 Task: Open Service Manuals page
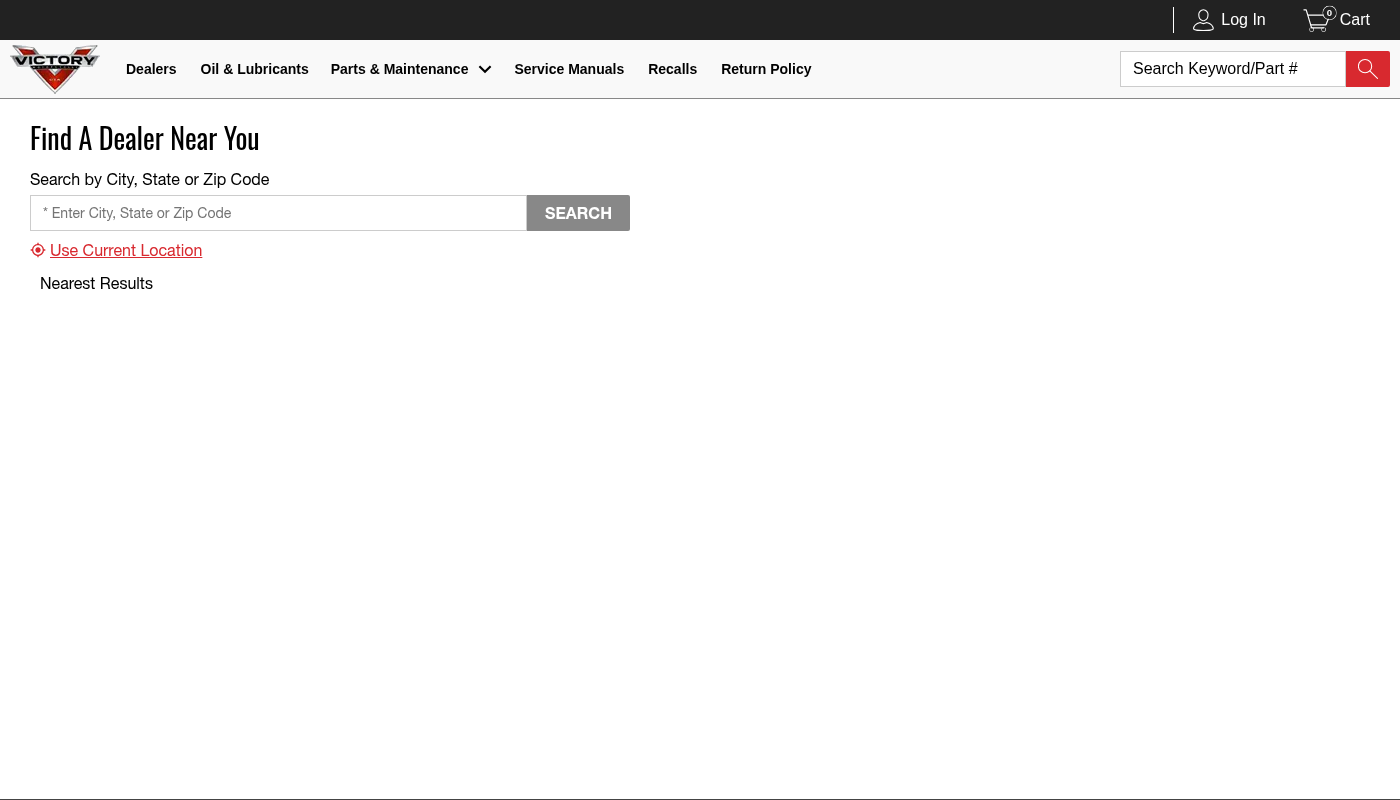(569, 69)
